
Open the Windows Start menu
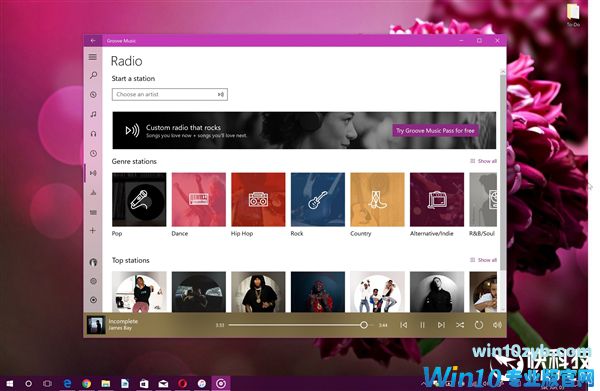10,383
